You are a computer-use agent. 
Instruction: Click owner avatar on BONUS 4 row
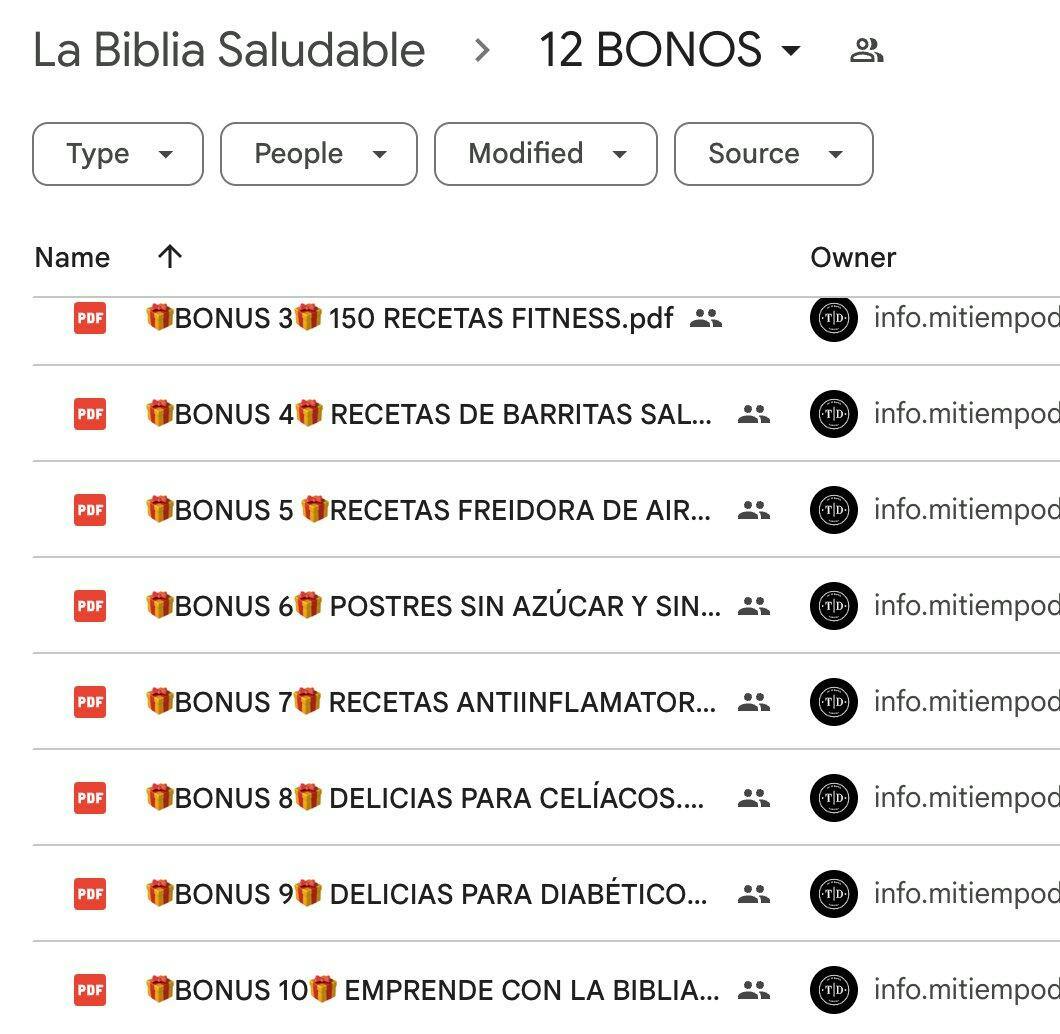(833, 414)
